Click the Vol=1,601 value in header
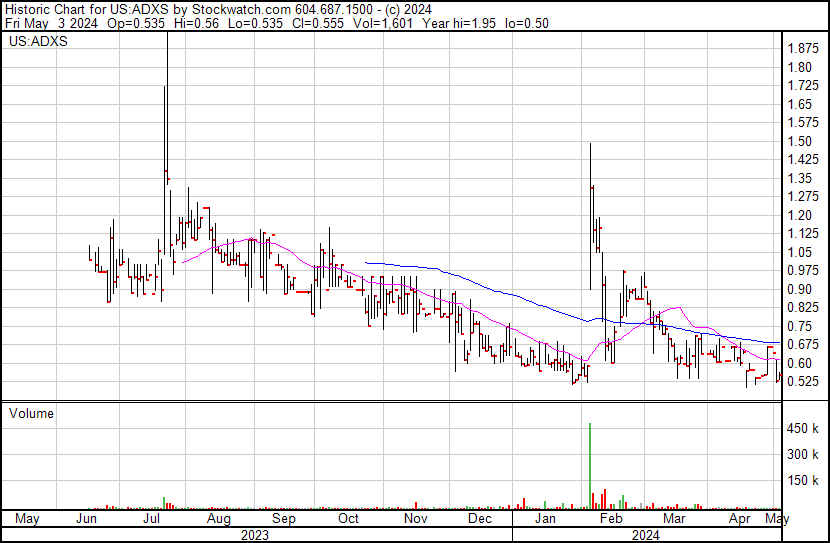The width and height of the screenshot is (830, 543). (x=382, y=23)
